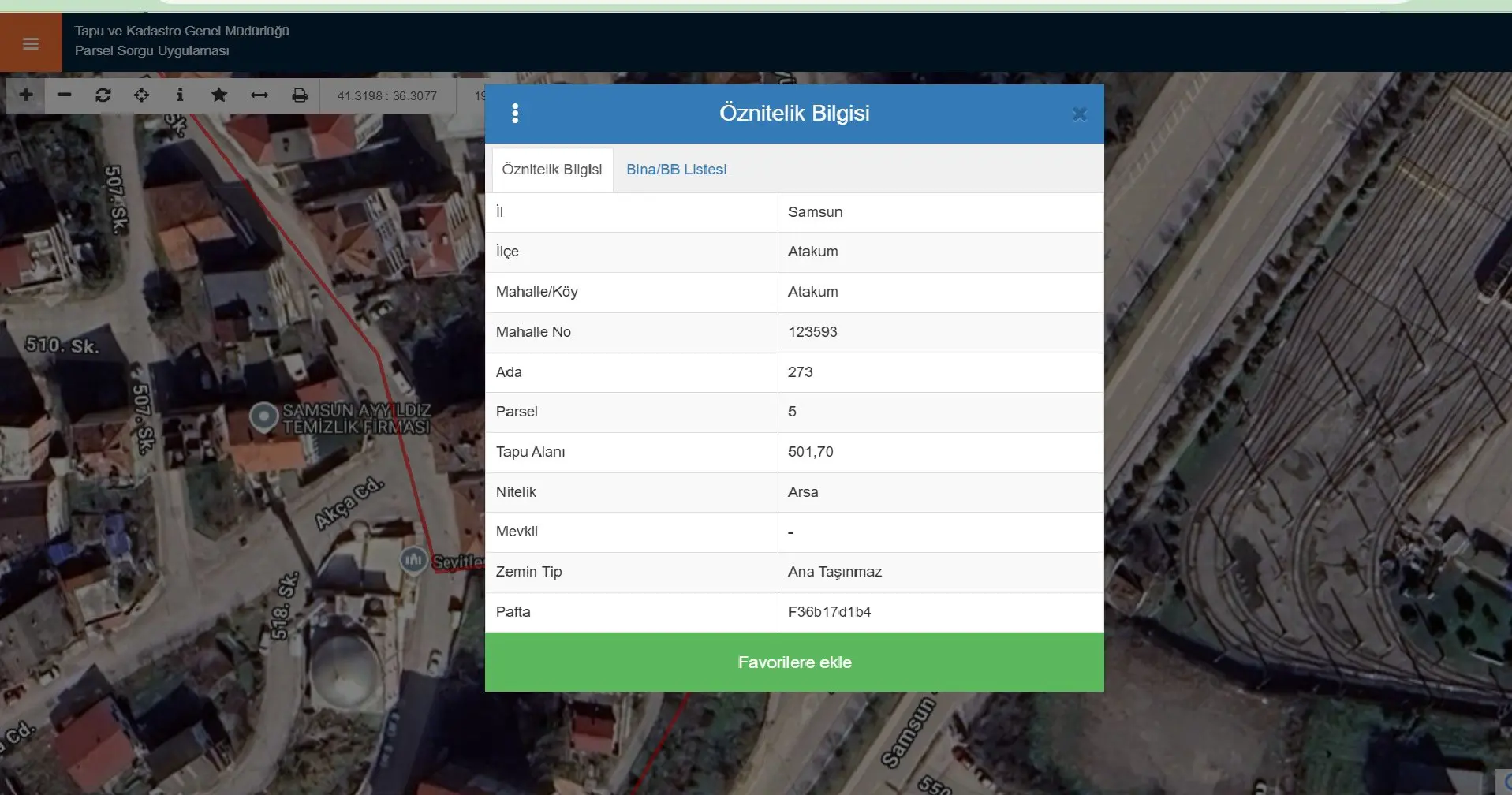Image resolution: width=1512 pixels, height=795 pixels.
Task: Zoom in with the plus tool
Action: (x=26, y=95)
